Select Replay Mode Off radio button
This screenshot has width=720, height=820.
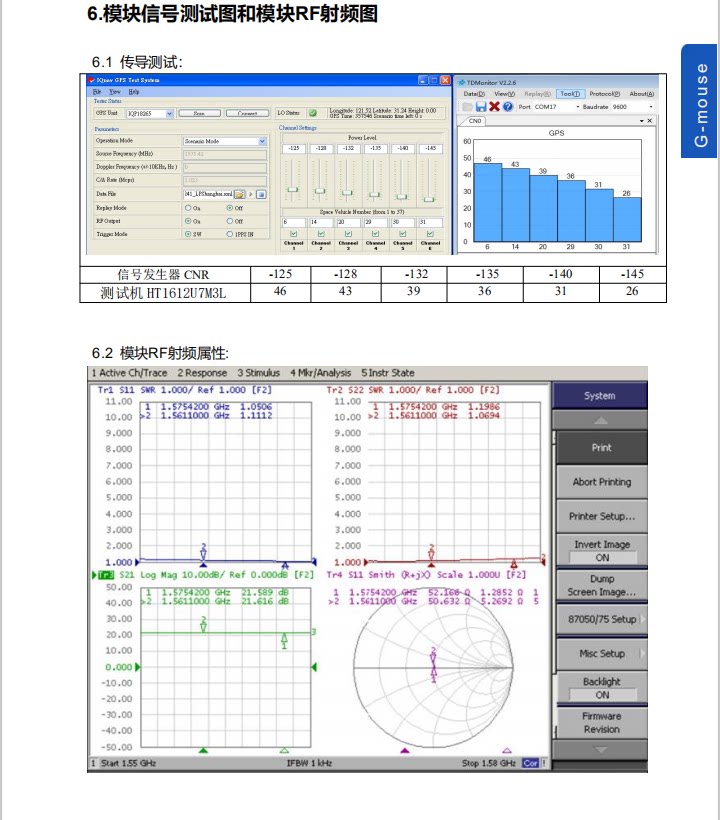[x=230, y=208]
